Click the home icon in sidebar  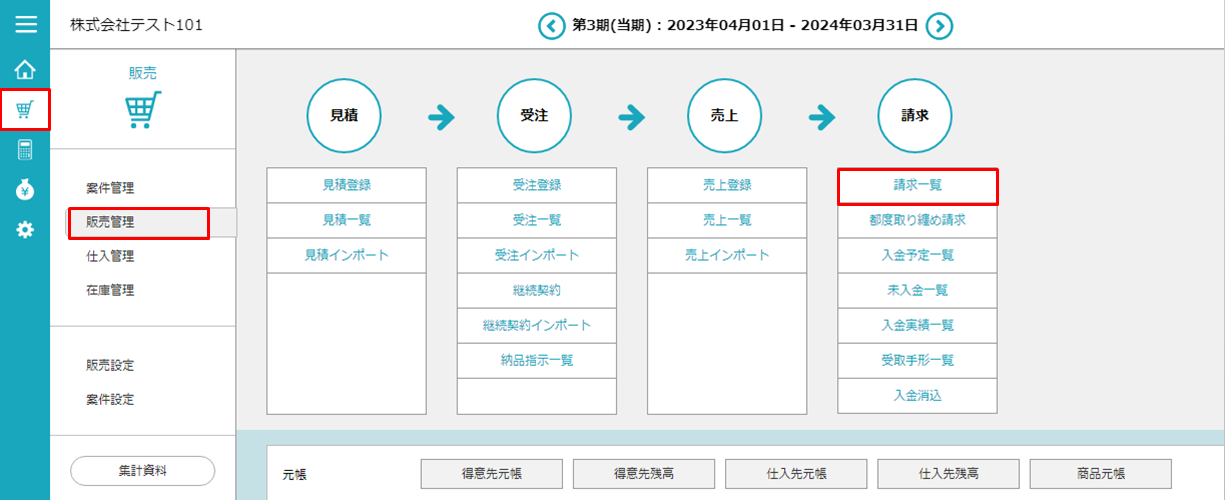(x=25, y=70)
